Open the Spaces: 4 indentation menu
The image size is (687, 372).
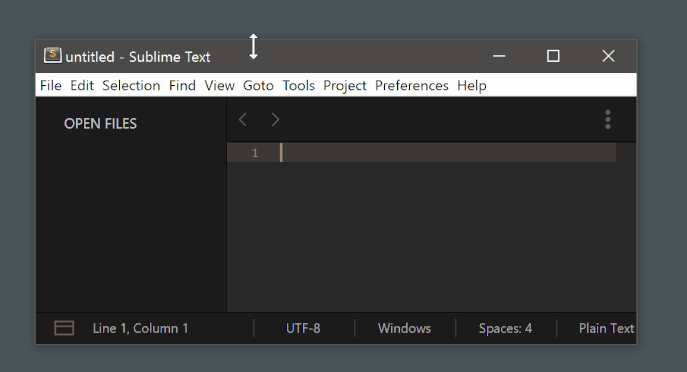(505, 328)
